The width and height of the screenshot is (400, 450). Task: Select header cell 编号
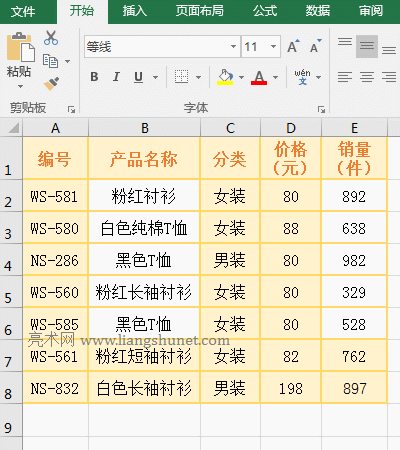[x=55, y=158]
